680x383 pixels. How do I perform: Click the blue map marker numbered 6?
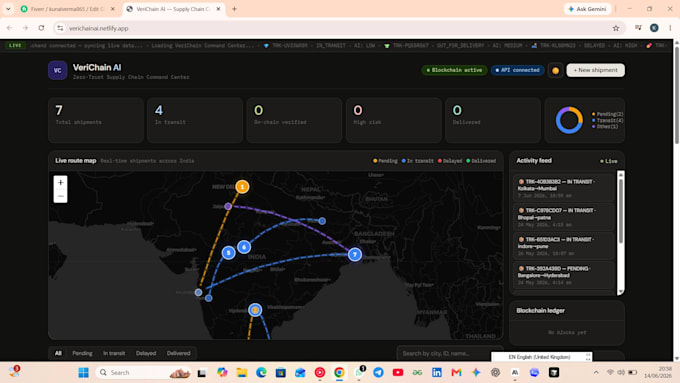click(244, 247)
